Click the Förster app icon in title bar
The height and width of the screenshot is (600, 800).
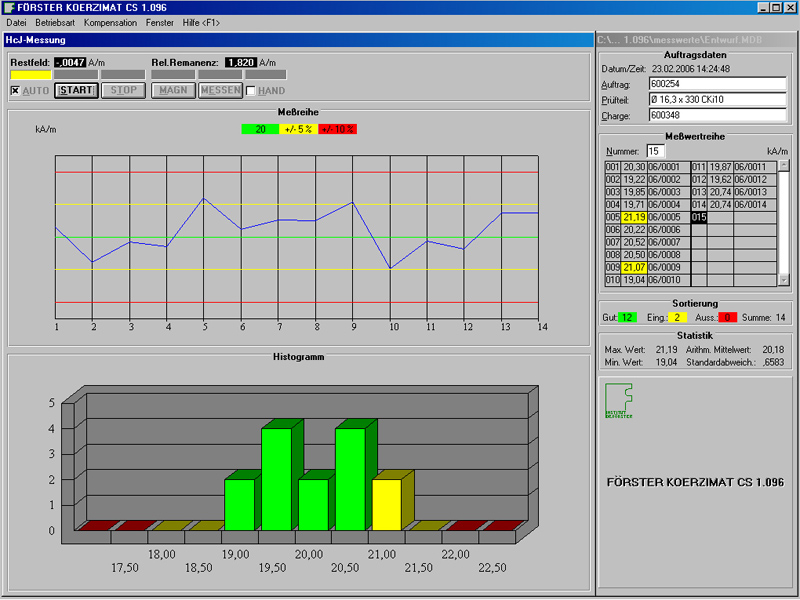coord(9,8)
